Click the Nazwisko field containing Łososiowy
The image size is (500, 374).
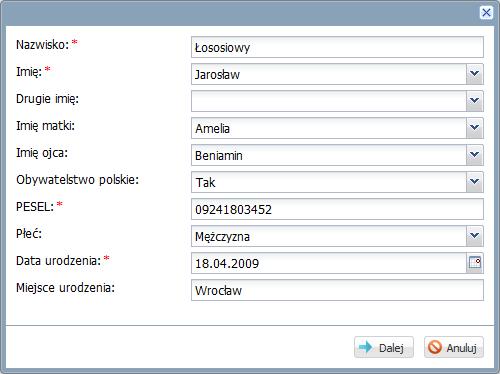coord(337,47)
